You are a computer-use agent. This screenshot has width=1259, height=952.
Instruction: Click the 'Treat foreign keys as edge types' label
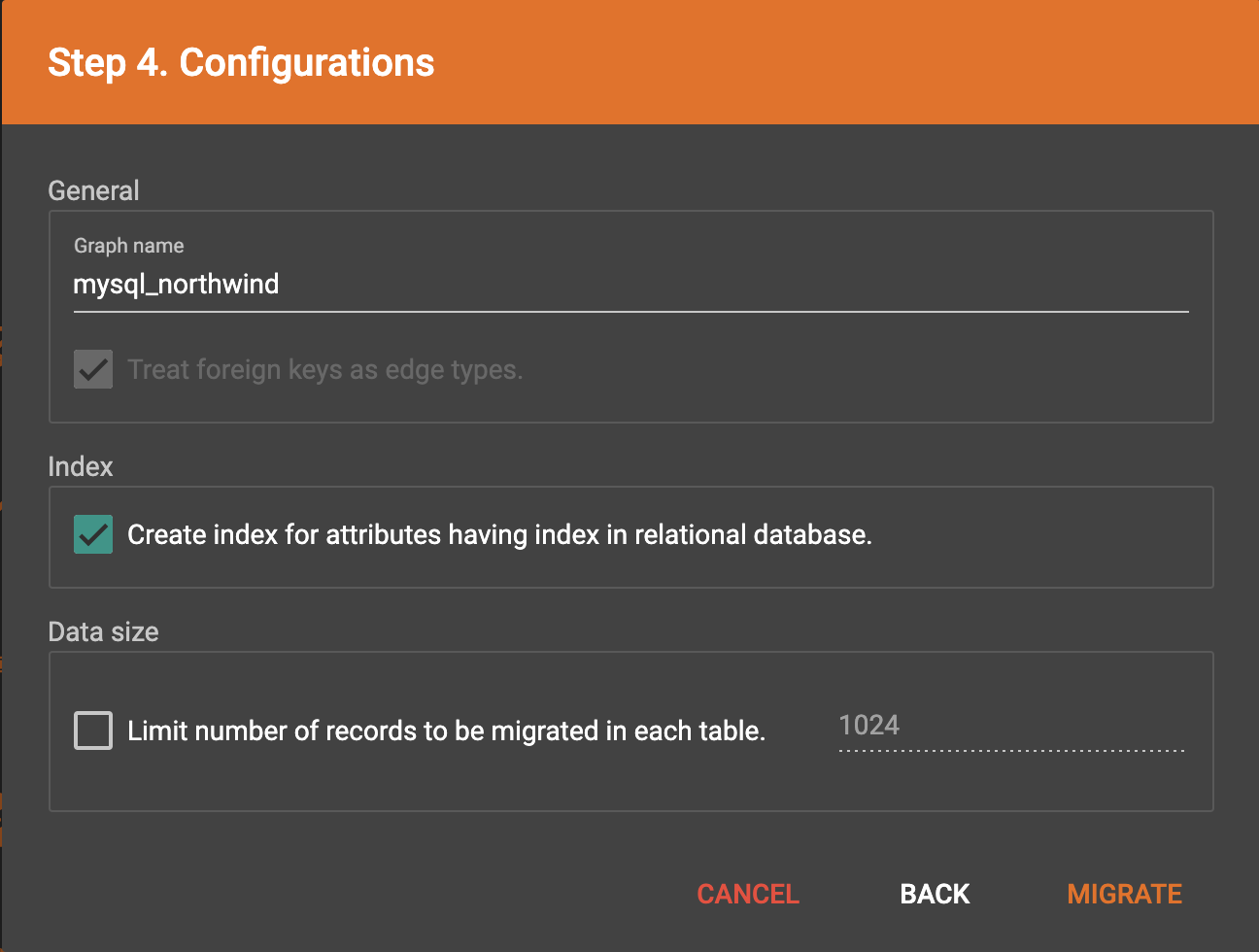[x=325, y=370]
